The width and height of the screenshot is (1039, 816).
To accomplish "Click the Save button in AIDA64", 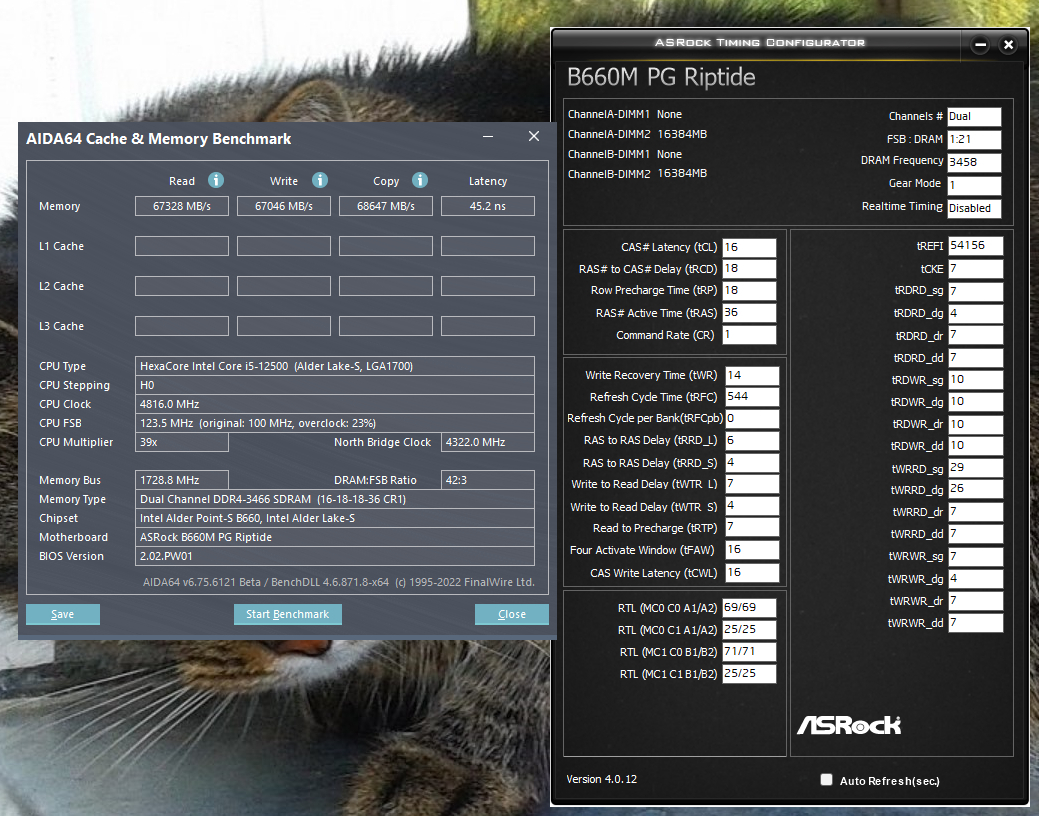I will pyautogui.click(x=63, y=614).
